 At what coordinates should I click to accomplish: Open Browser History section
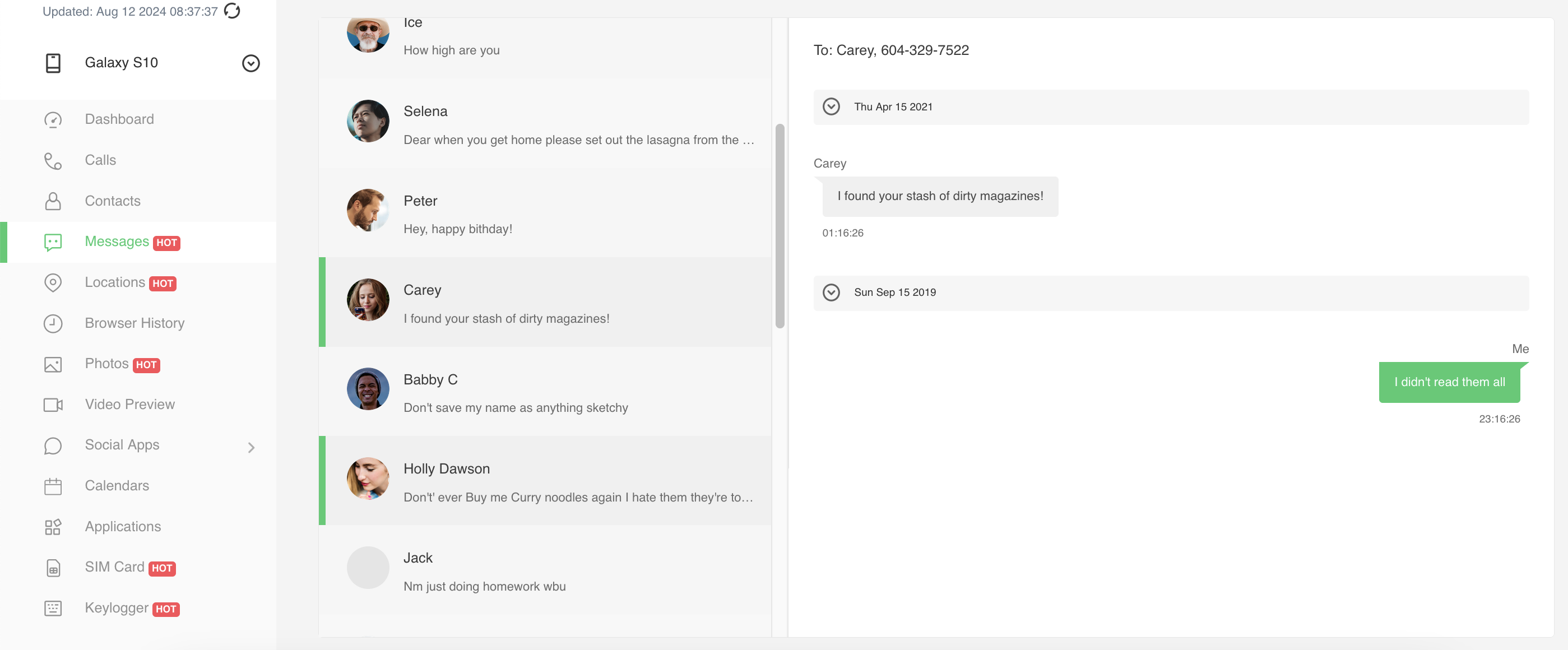click(134, 323)
